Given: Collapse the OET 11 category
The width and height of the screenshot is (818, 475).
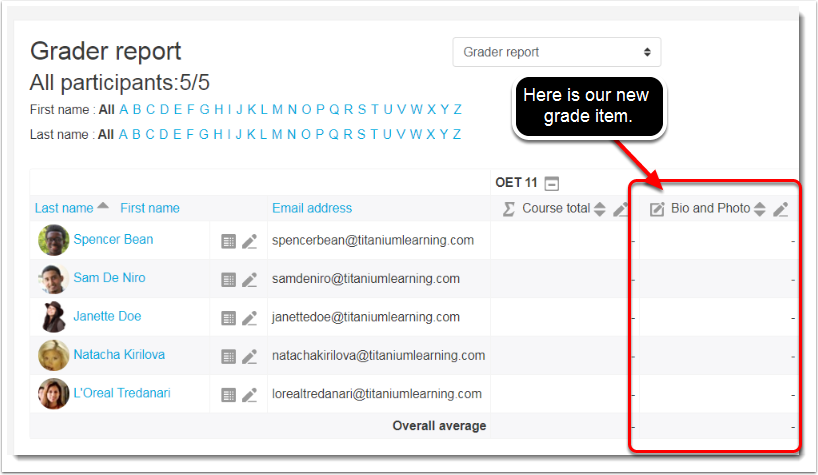Looking at the screenshot, I should tap(551, 184).
